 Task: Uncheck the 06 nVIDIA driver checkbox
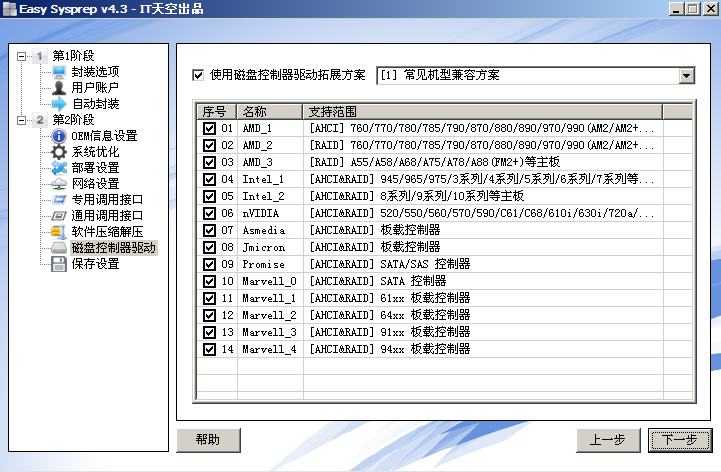click(x=209, y=213)
